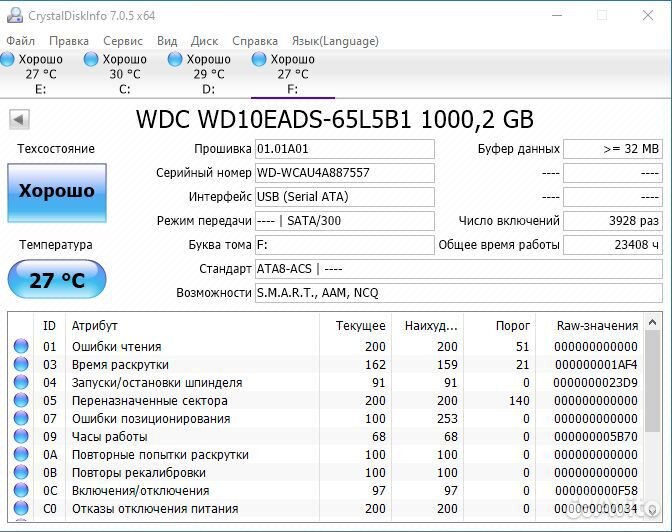Viewport: 672px width, 532px height.
Task: Open the Справка menu
Action: 255,41
